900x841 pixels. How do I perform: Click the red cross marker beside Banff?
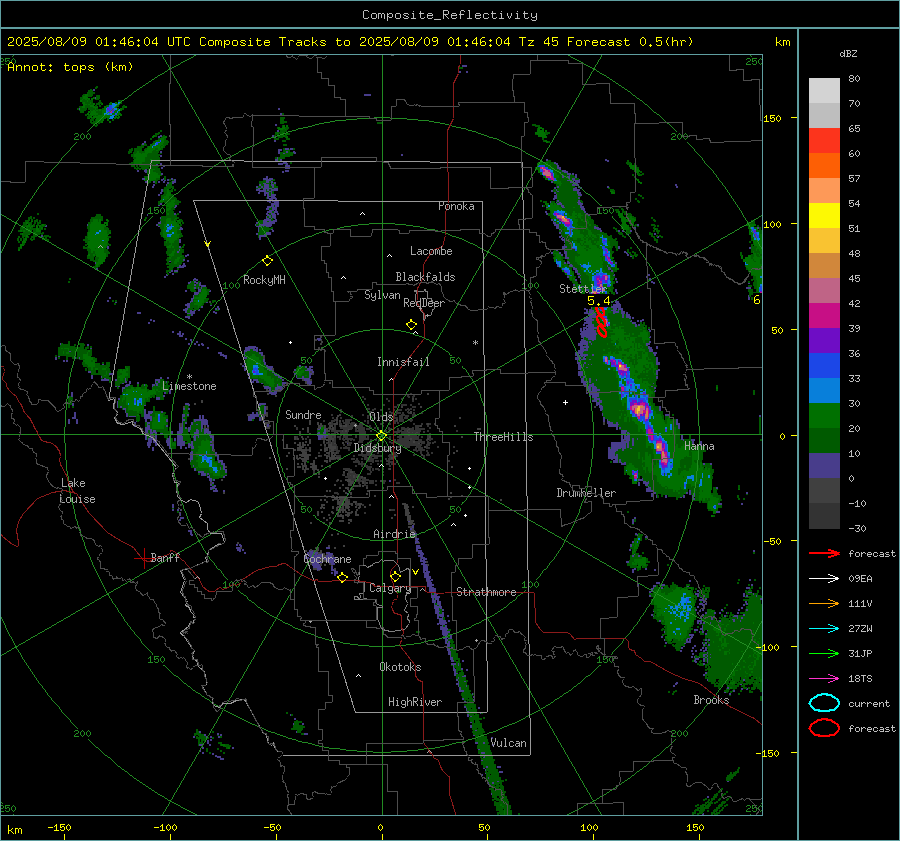click(143, 558)
